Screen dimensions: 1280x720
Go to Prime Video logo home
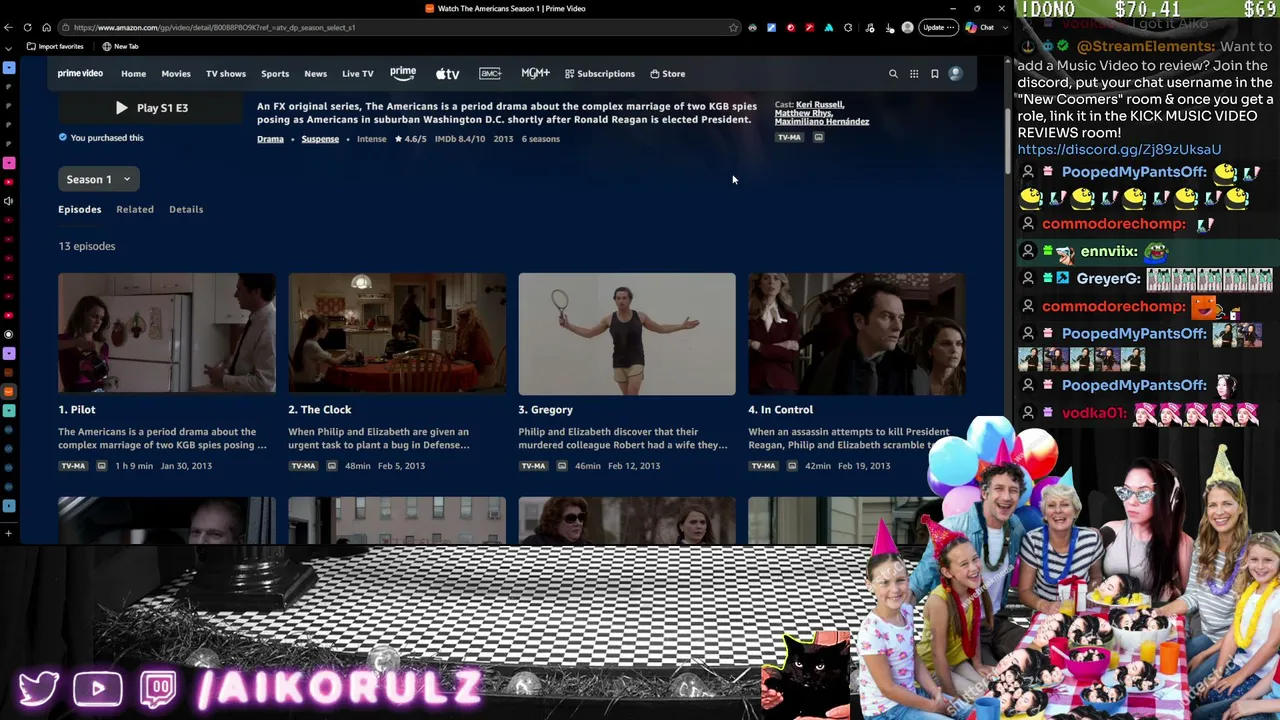click(80, 73)
